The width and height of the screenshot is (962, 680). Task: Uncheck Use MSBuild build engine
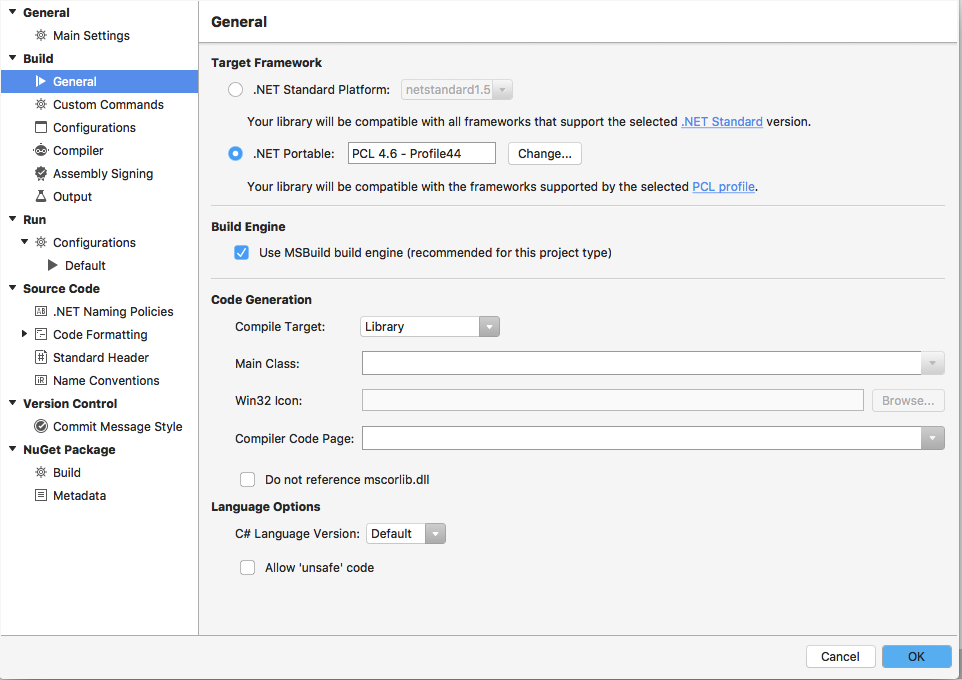[x=241, y=252]
